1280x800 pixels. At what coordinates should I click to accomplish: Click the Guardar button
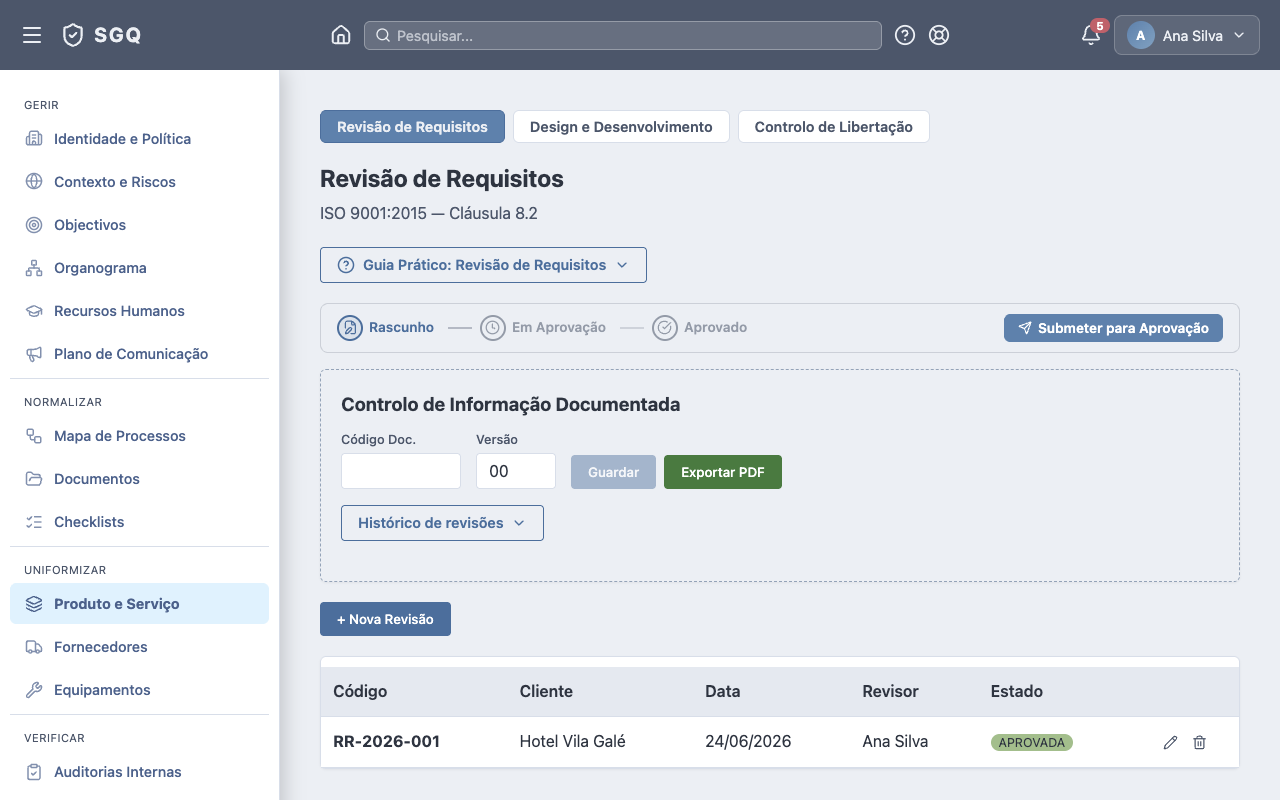(613, 472)
